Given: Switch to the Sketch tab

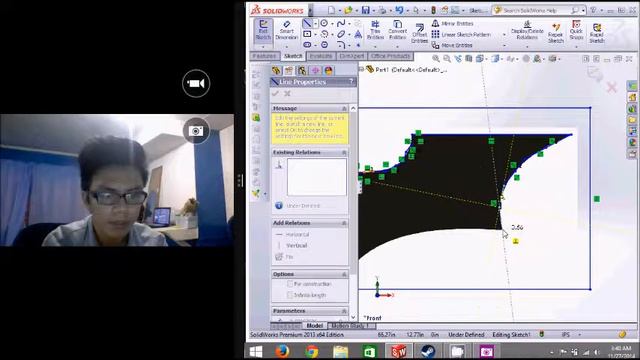Looking at the screenshot, I should 293,56.
